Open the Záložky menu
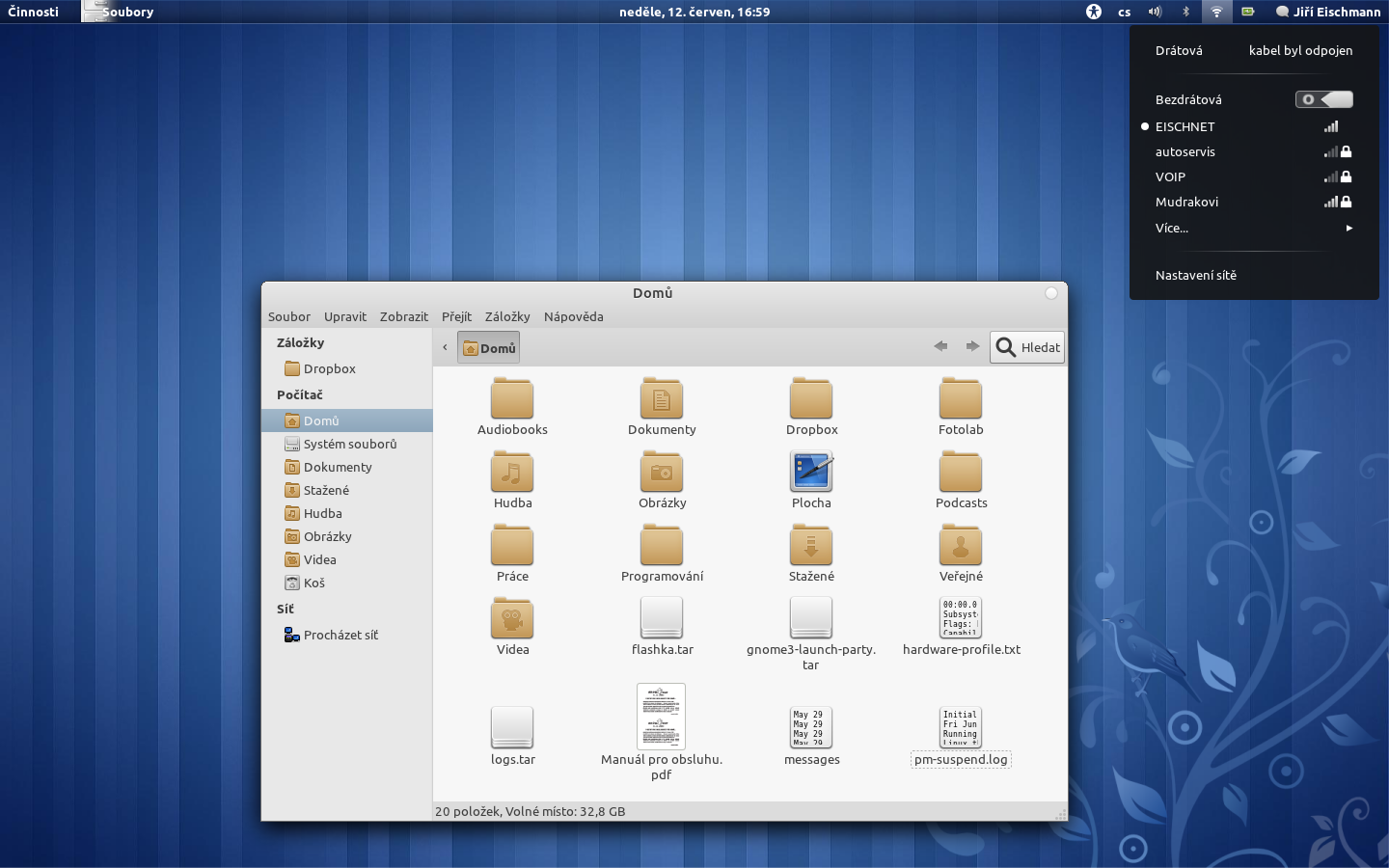The image size is (1389, 868). click(x=507, y=316)
